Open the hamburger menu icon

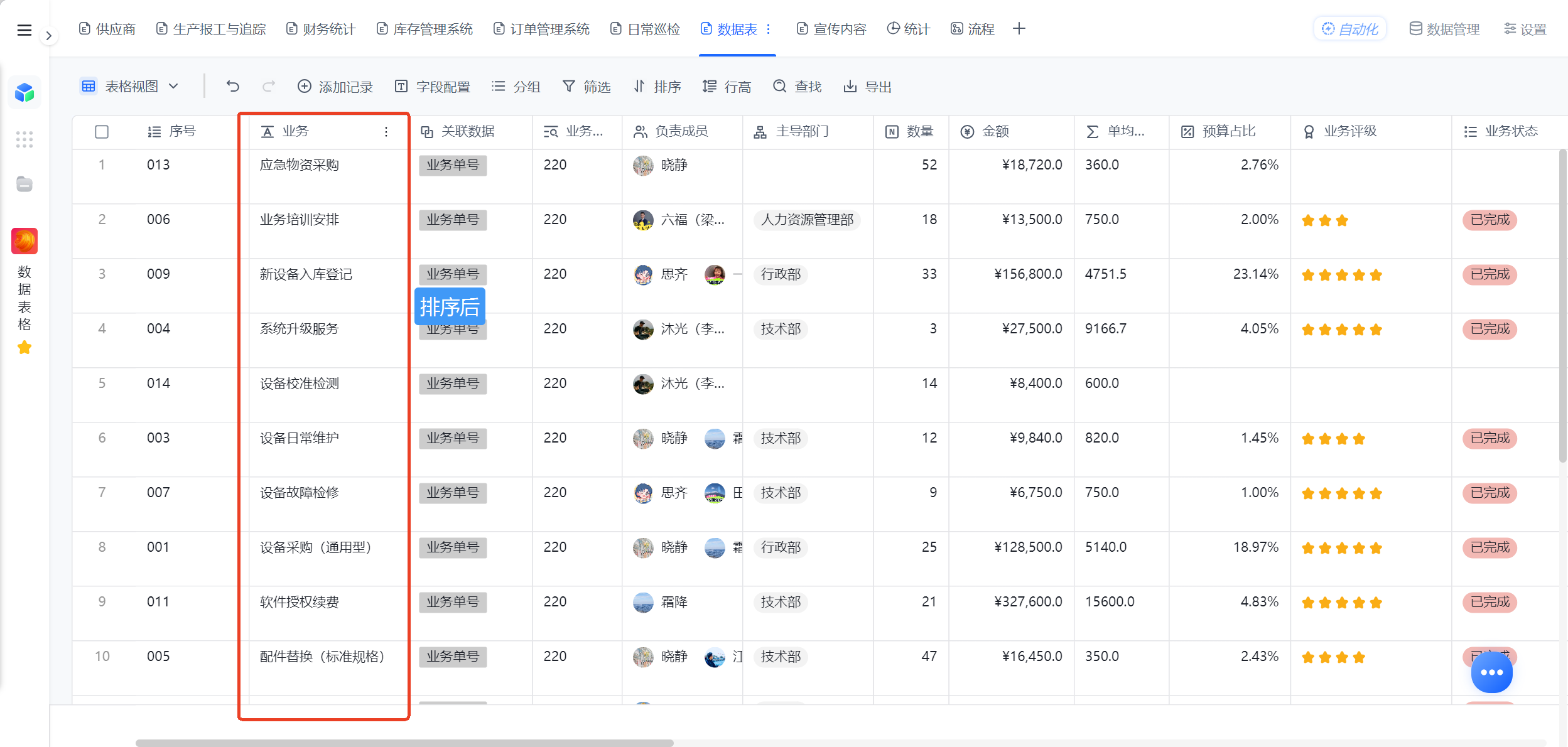click(x=24, y=30)
